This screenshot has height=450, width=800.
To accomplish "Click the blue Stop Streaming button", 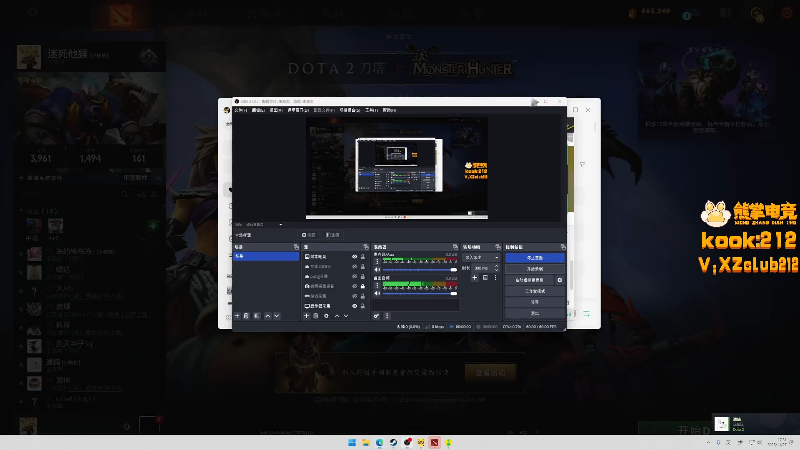I will [535, 258].
